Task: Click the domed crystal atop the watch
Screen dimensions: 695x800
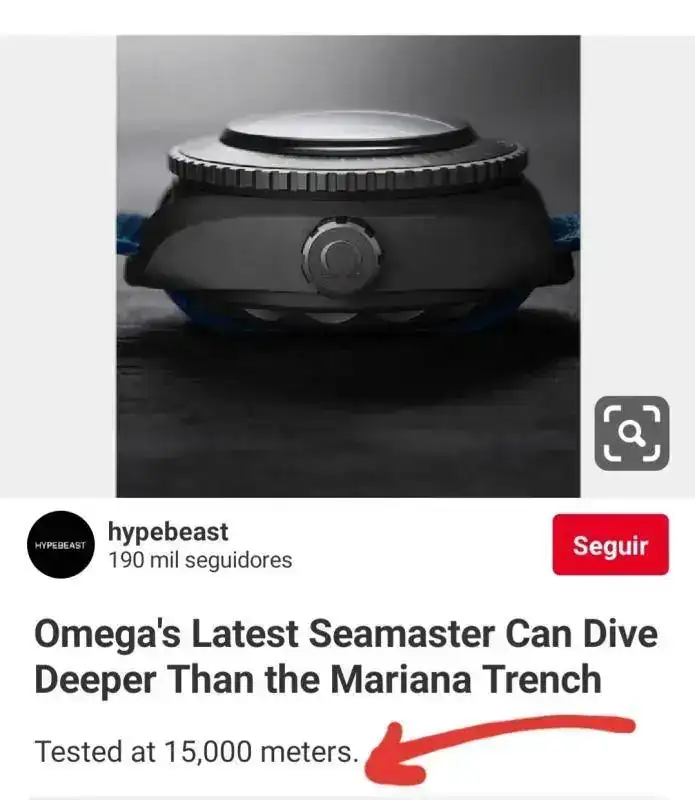Action: pyautogui.click(x=346, y=130)
